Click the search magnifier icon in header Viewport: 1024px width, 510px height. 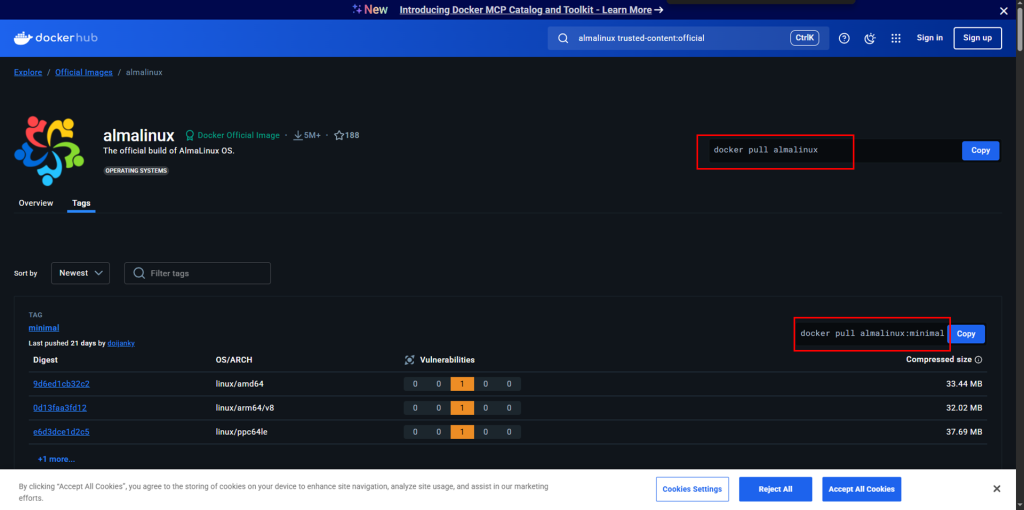click(563, 39)
